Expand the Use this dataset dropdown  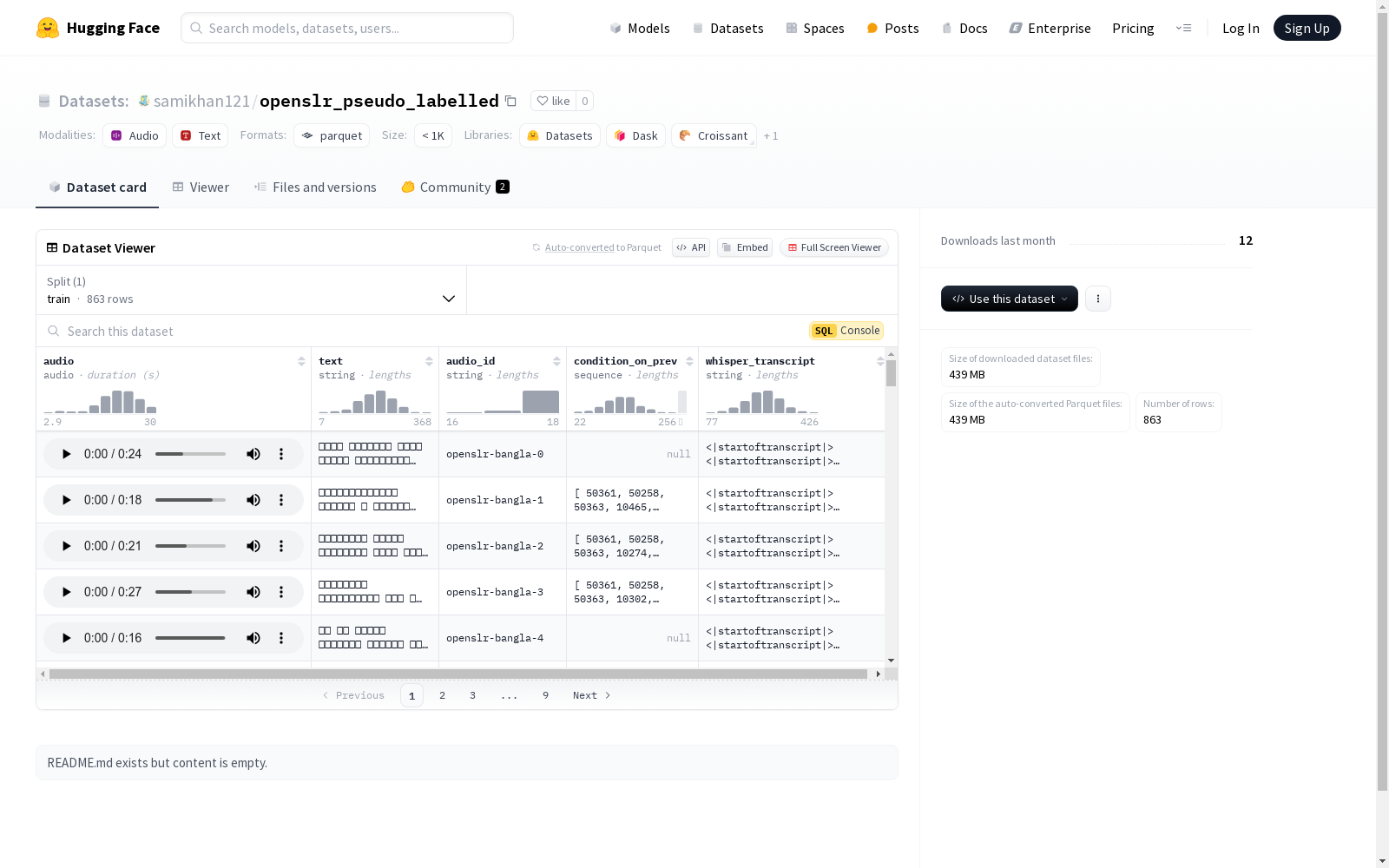click(x=1010, y=299)
